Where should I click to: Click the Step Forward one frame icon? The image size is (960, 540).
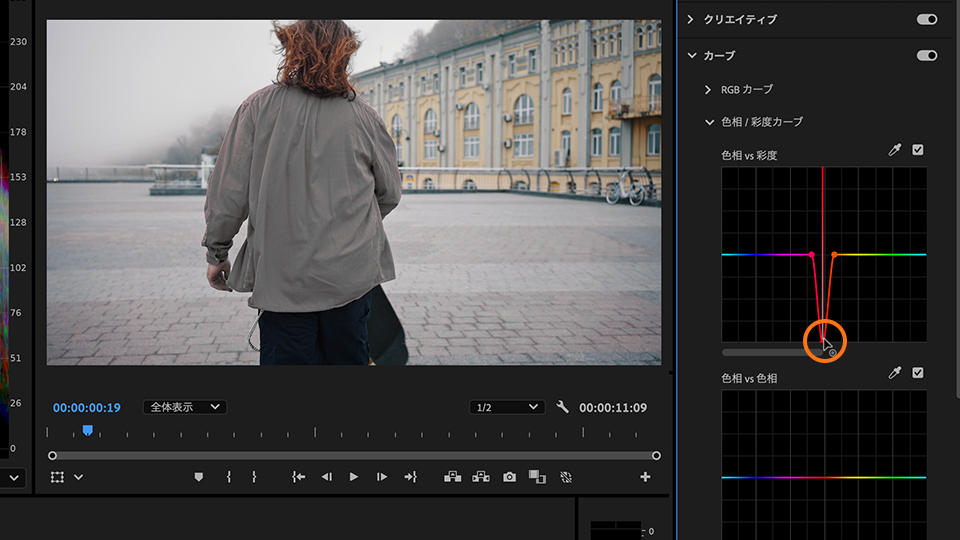(x=381, y=477)
